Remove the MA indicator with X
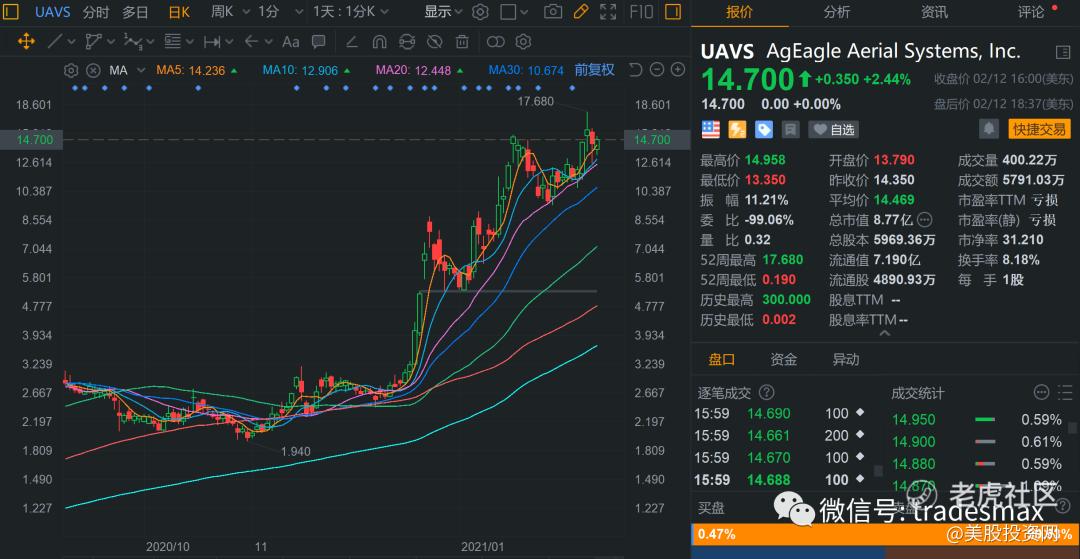This screenshot has height=559, width=1080. pyautogui.click(x=93, y=70)
